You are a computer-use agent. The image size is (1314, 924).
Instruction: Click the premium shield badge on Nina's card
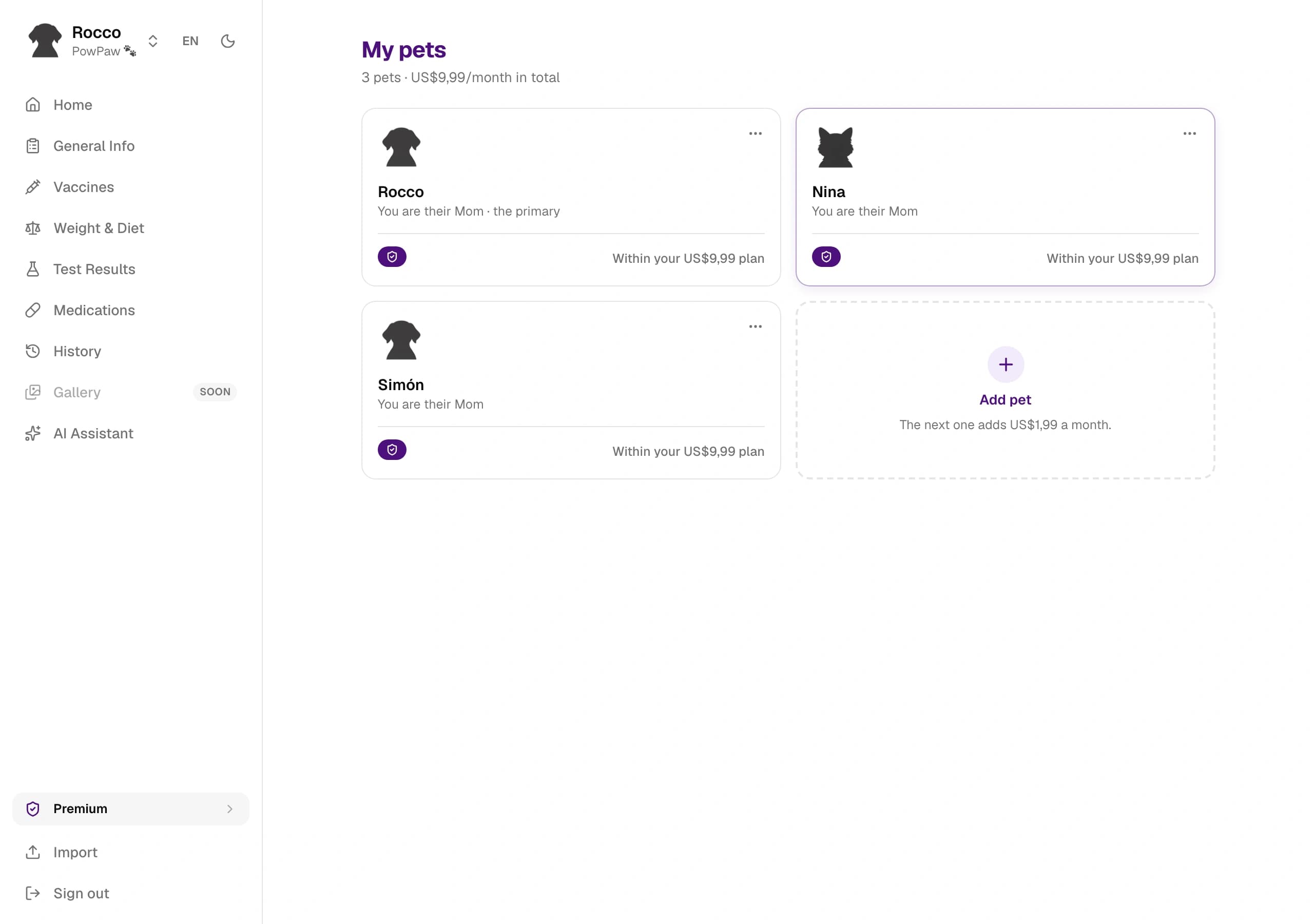point(826,257)
